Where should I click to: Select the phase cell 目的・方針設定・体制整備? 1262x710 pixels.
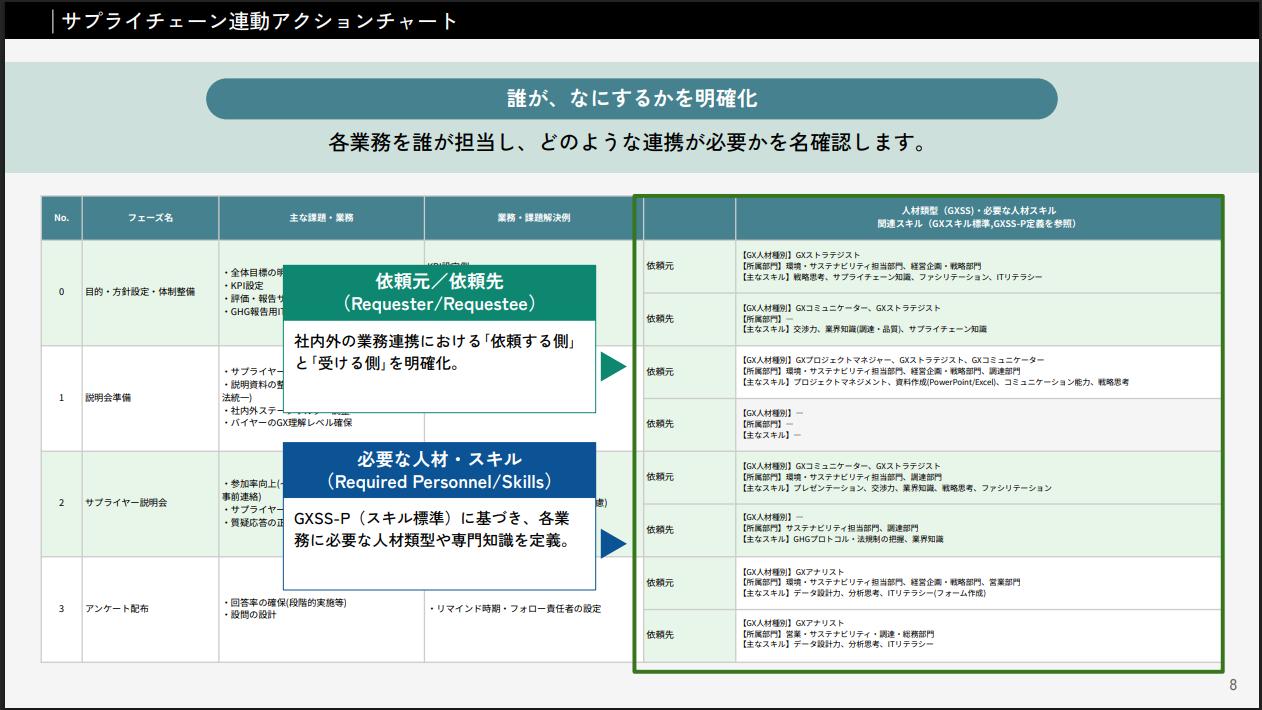(x=140, y=292)
